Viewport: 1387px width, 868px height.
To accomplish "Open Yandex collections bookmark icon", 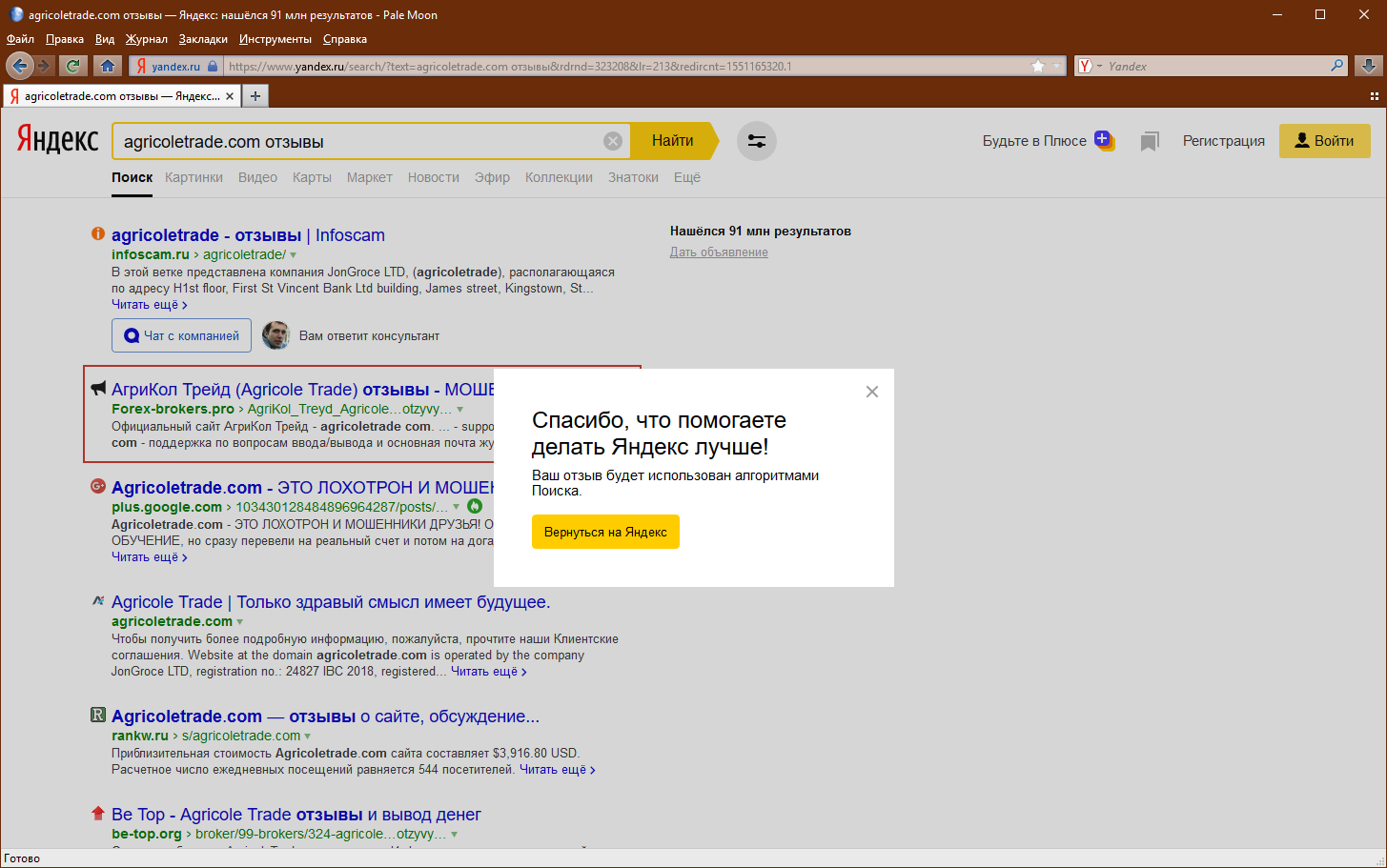I will click(x=1150, y=142).
